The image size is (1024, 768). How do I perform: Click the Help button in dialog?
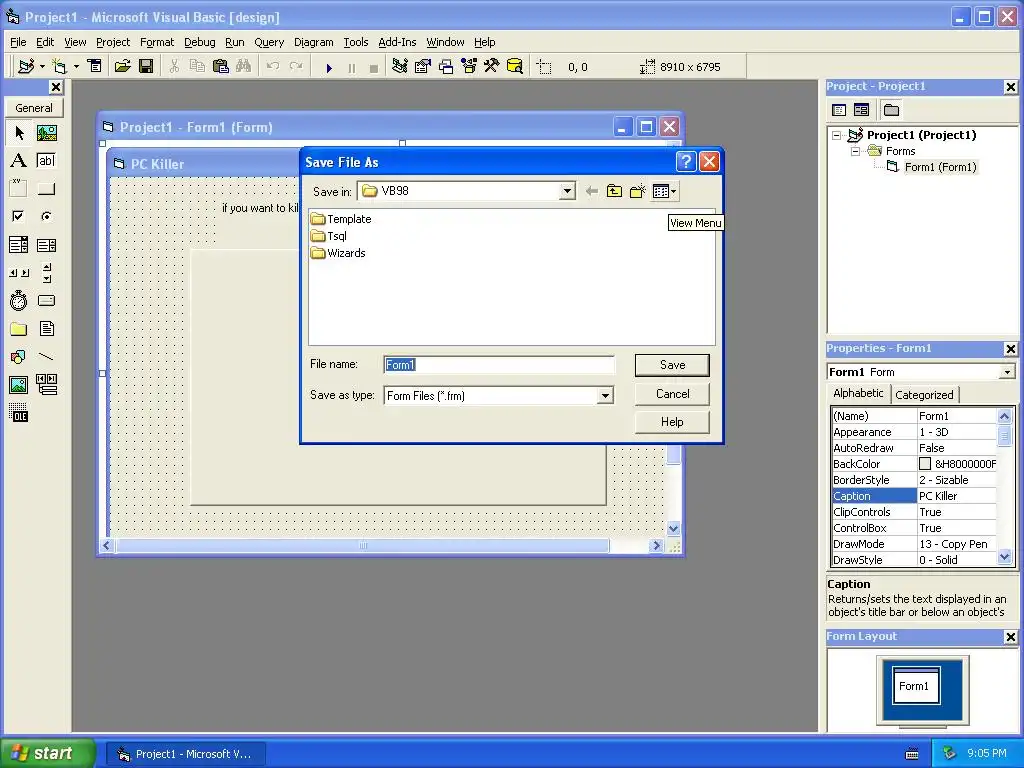[x=672, y=422]
